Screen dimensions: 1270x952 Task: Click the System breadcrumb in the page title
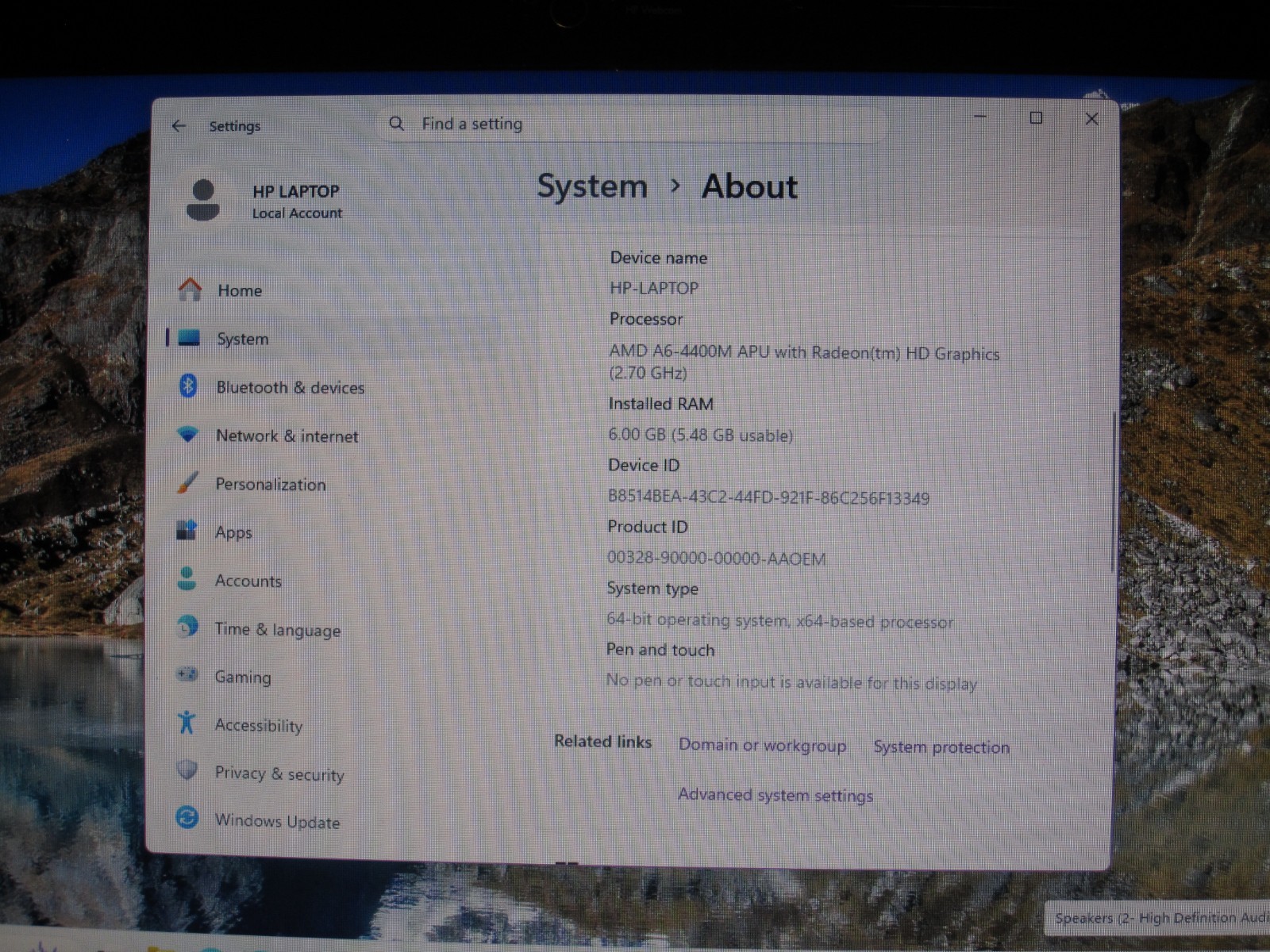click(x=592, y=187)
